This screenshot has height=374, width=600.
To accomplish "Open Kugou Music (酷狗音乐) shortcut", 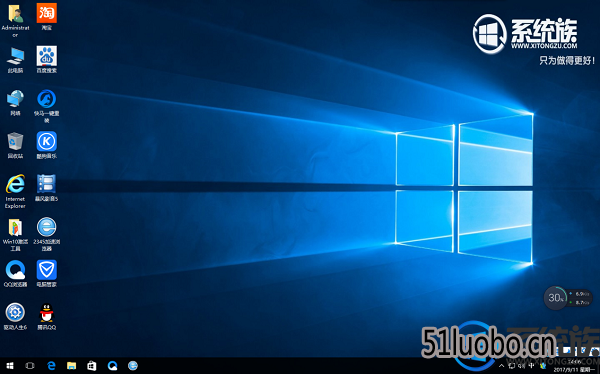I will (47, 145).
